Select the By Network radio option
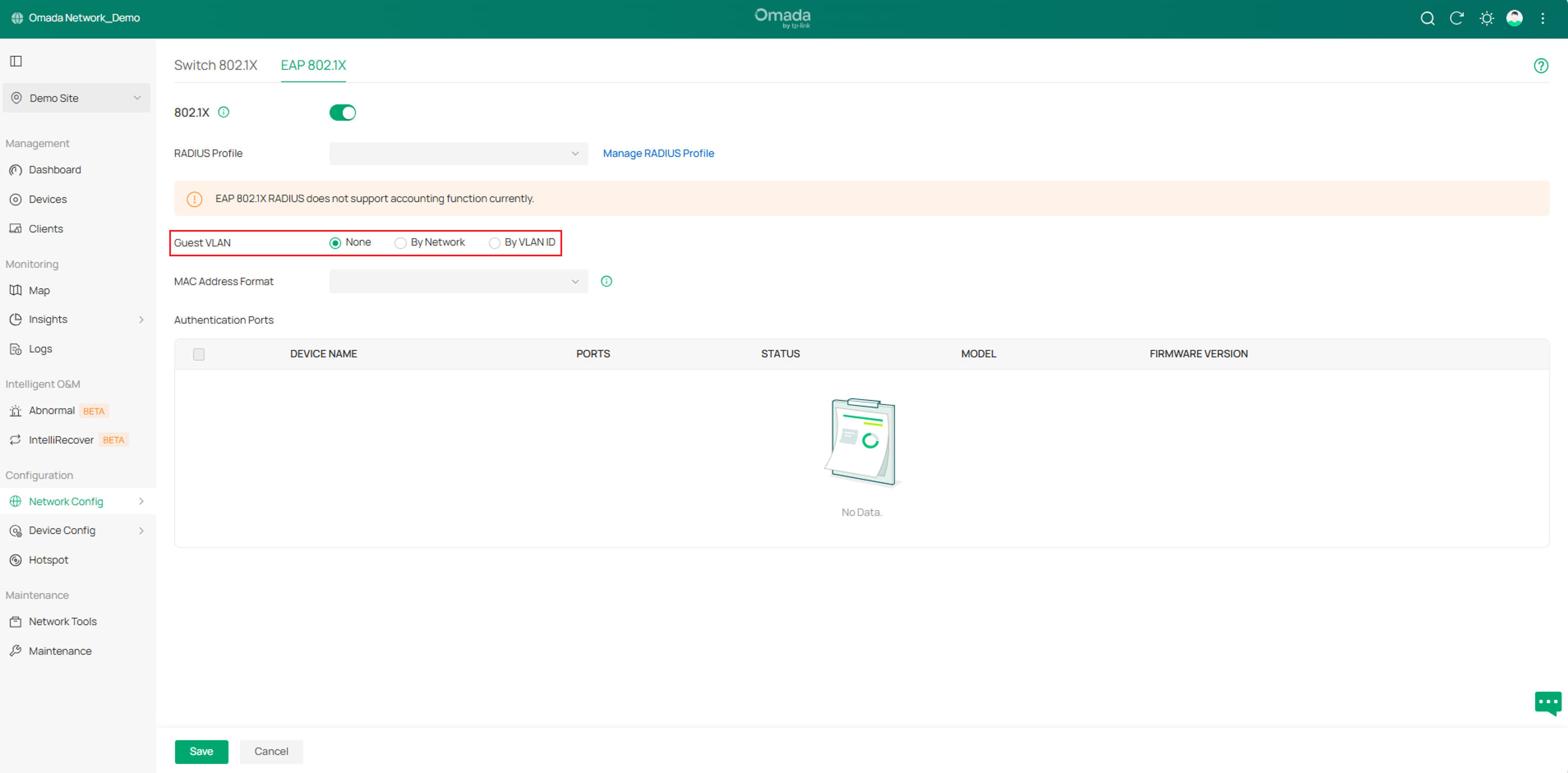Screen dimensions: 1568x773 tap(400, 243)
